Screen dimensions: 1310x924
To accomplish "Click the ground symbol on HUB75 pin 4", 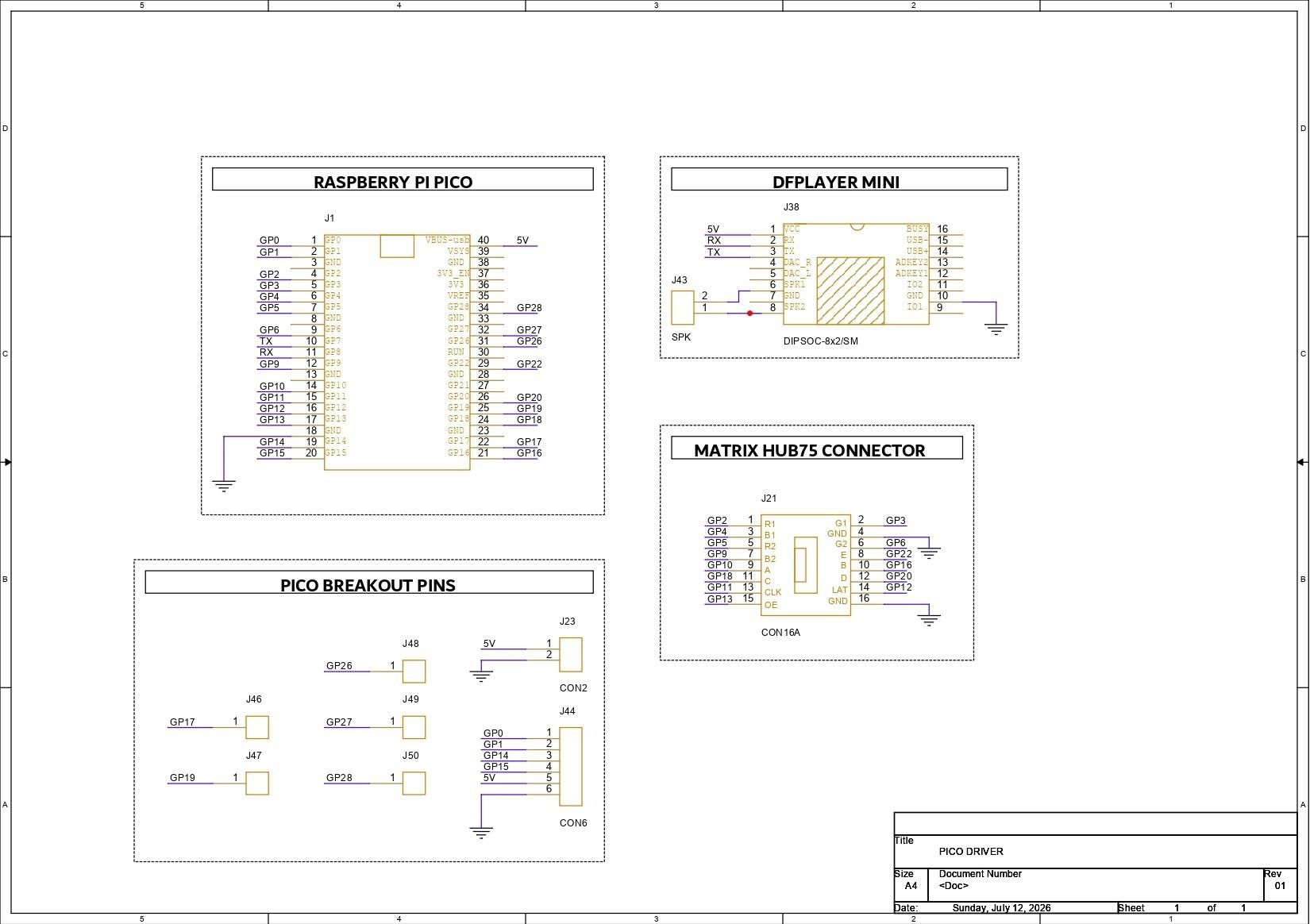I will click(x=929, y=553).
